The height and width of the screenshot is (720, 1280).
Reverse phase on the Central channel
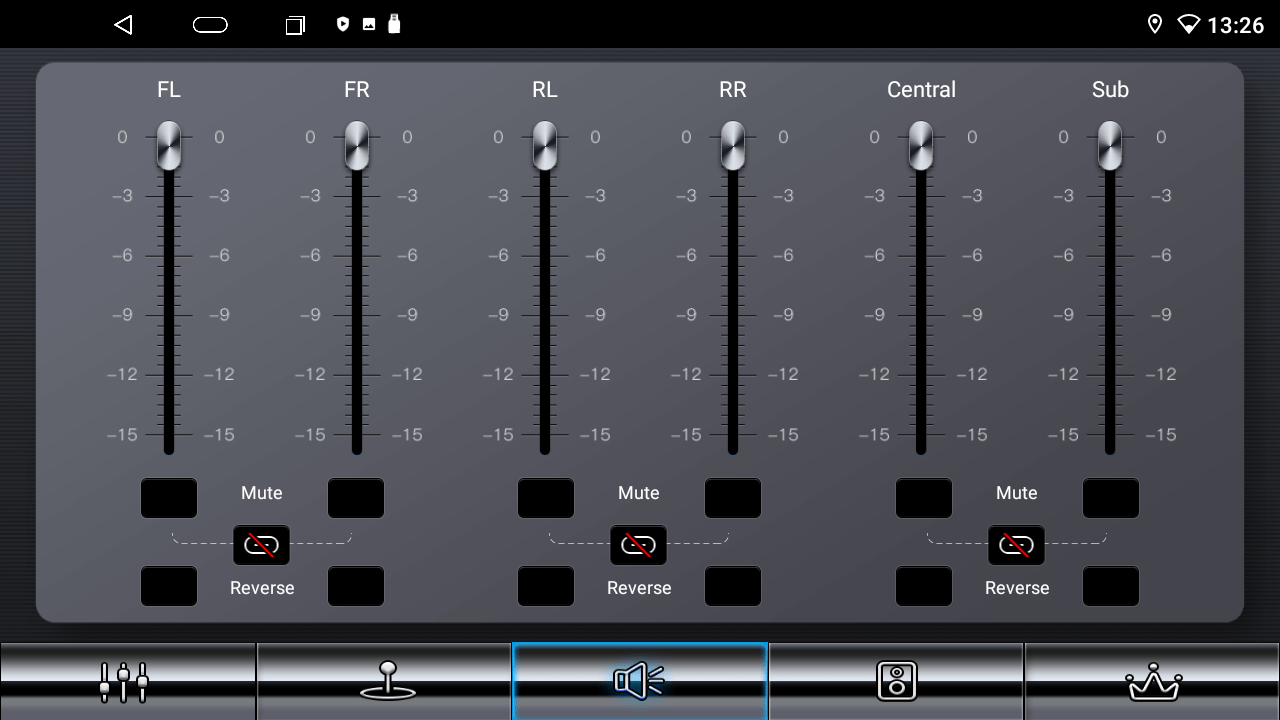[924, 586]
